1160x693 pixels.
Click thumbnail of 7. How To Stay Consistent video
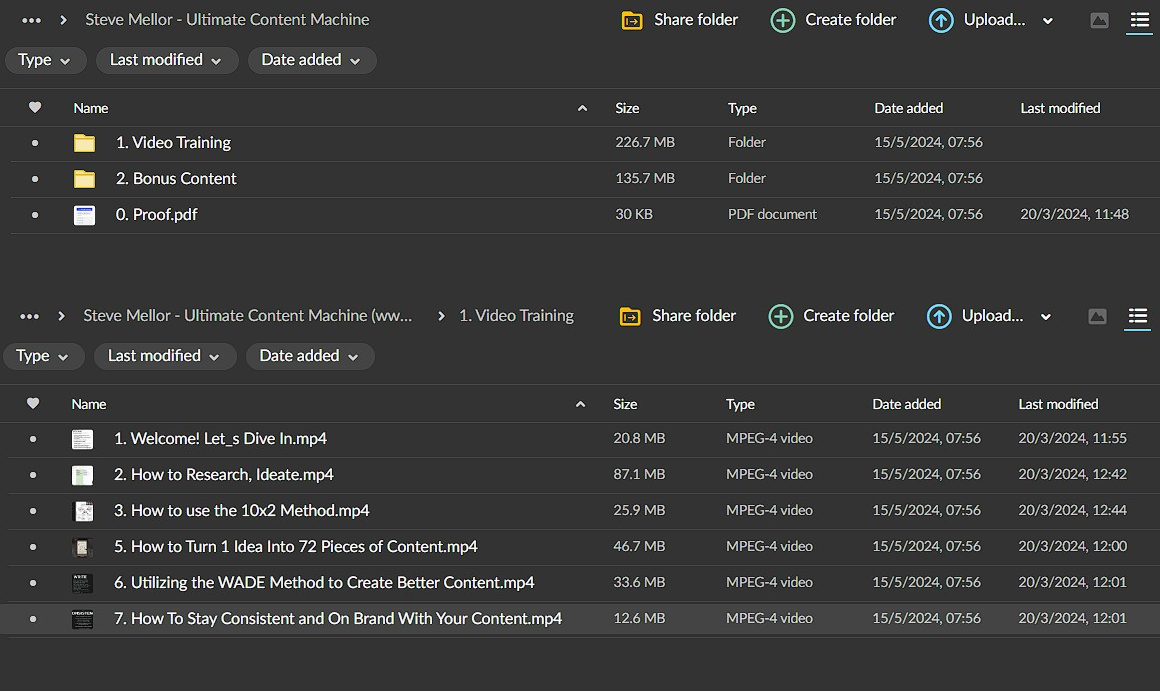[82, 619]
